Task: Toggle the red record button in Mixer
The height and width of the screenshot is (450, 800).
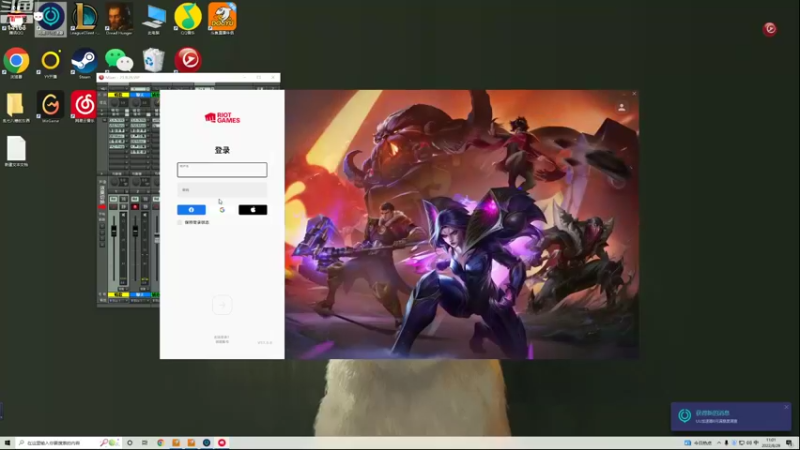Action: pyautogui.click(x=135, y=207)
